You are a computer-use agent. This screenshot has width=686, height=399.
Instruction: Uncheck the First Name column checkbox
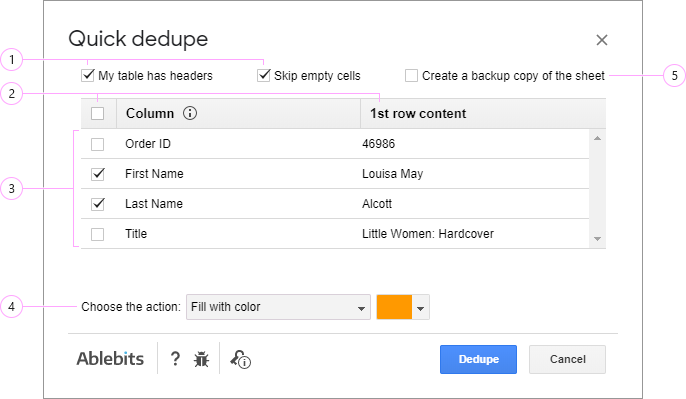click(x=98, y=174)
